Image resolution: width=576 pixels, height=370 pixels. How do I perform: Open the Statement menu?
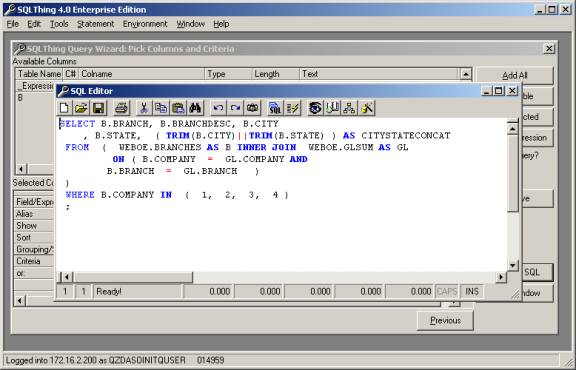click(x=96, y=24)
